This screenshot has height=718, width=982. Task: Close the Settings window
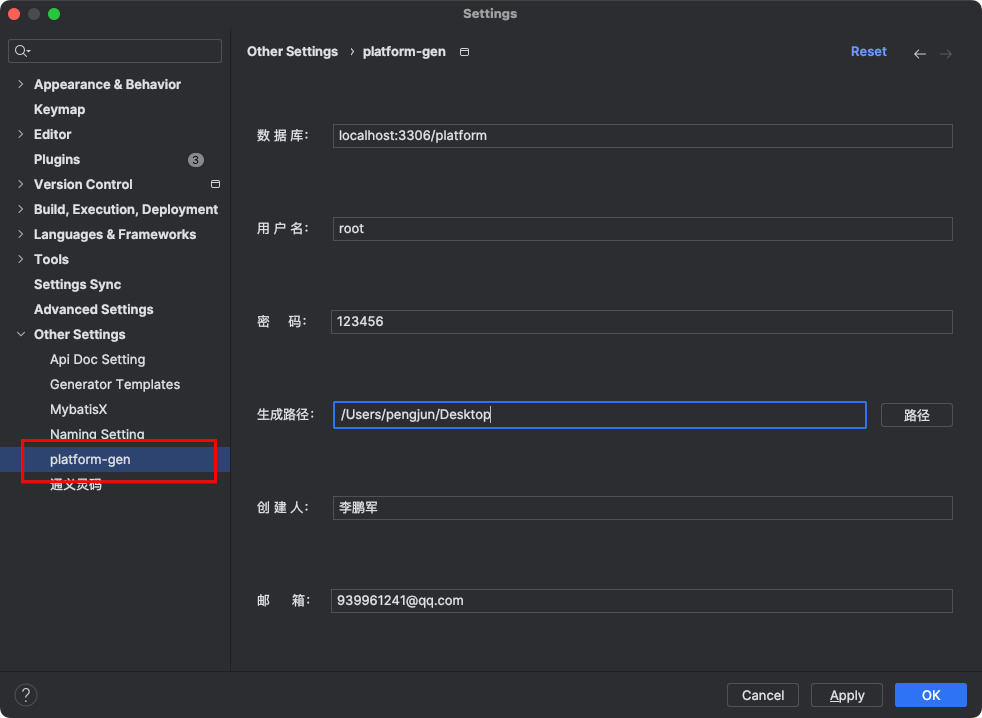[14, 14]
